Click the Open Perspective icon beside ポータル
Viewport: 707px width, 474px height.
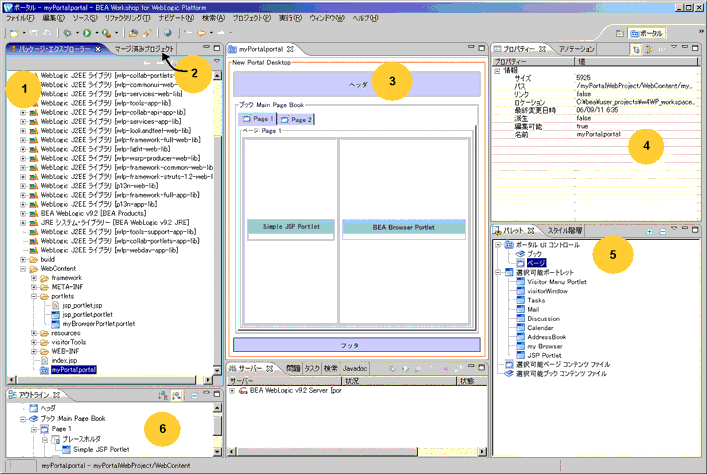(x=620, y=33)
